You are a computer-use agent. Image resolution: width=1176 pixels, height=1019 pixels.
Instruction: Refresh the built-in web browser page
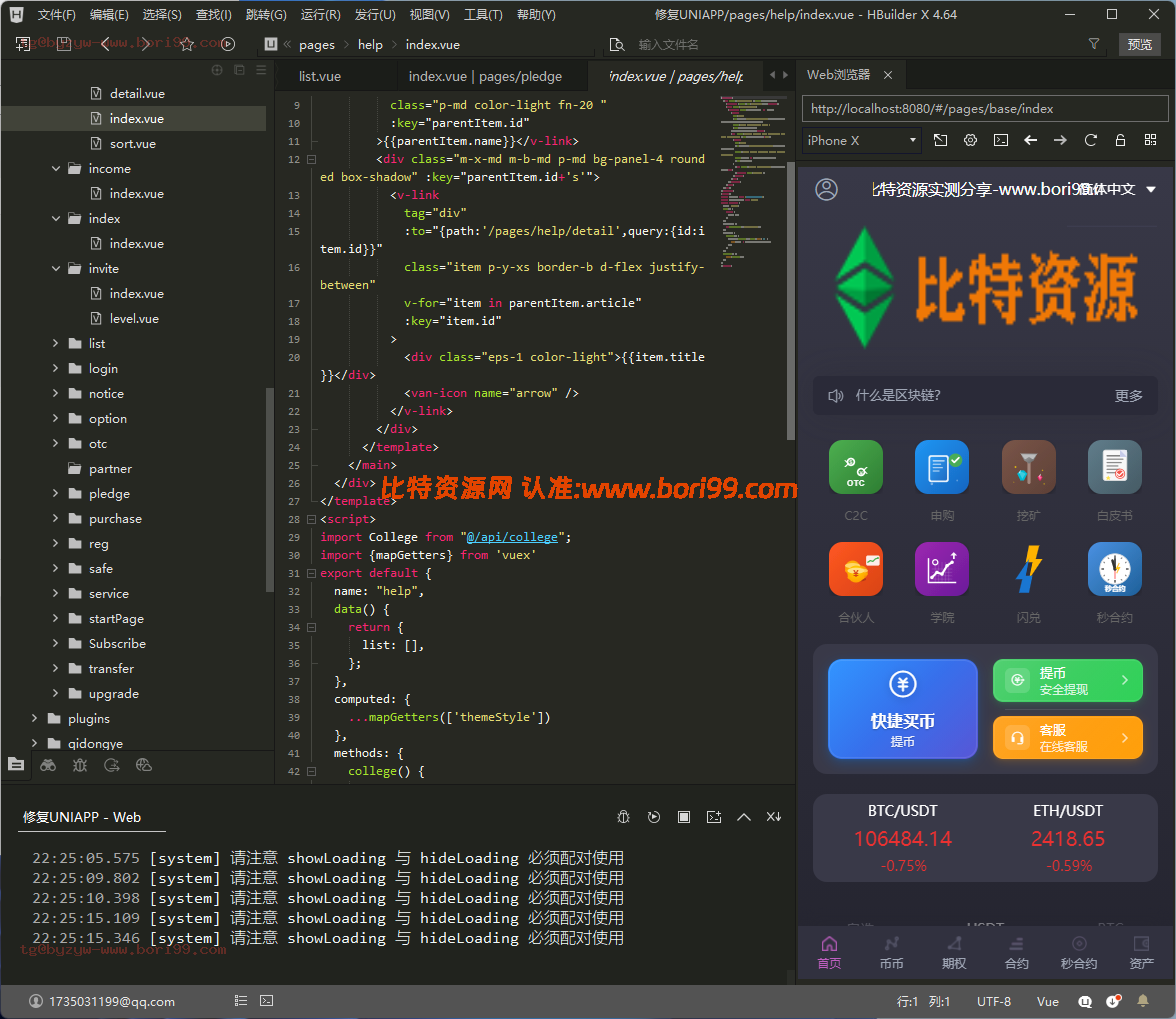(1090, 140)
